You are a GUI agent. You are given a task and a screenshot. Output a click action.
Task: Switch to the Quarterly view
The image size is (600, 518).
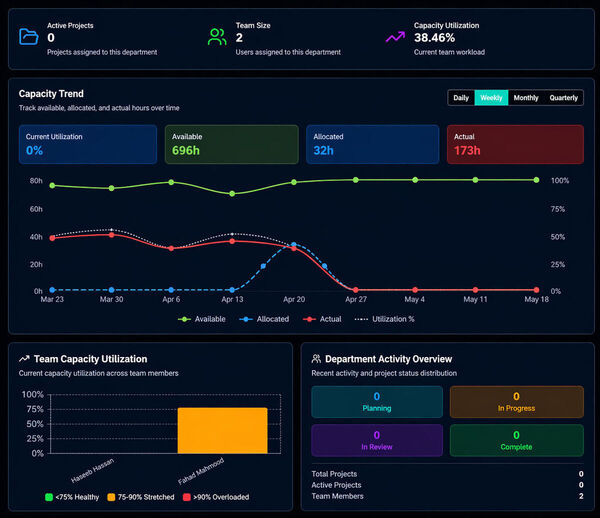(x=564, y=98)
